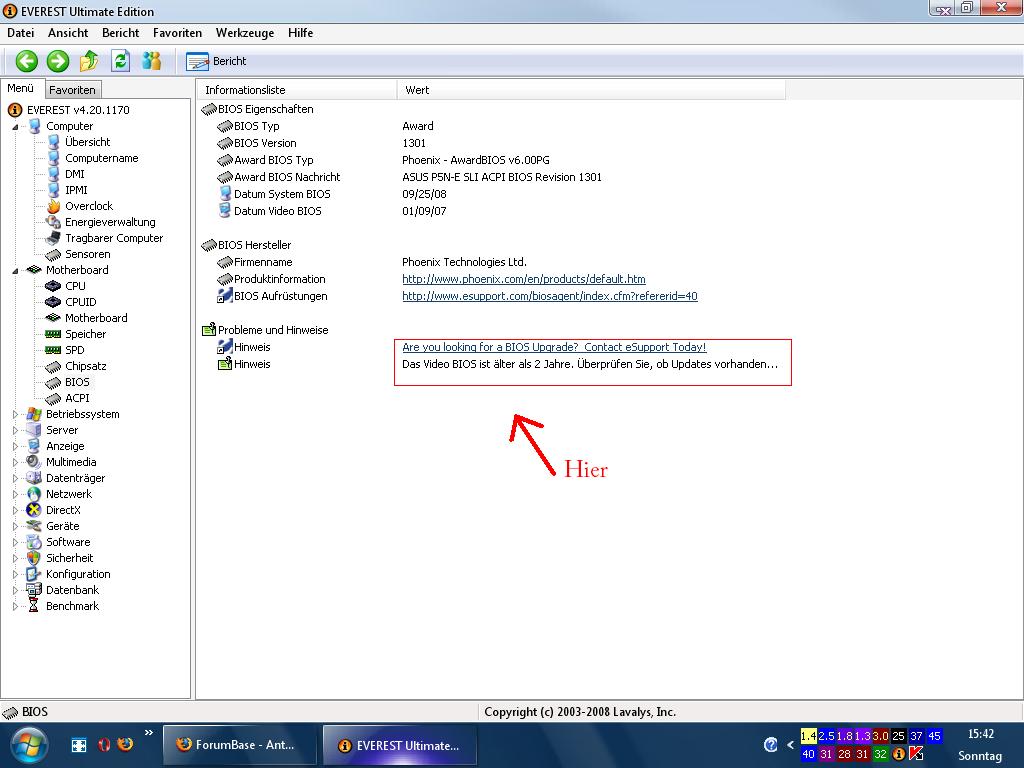This screenshot has width=1024, height=768.
Task: Expand the Multimedia node
Action: pyautogui.click(x=15, y=462)
